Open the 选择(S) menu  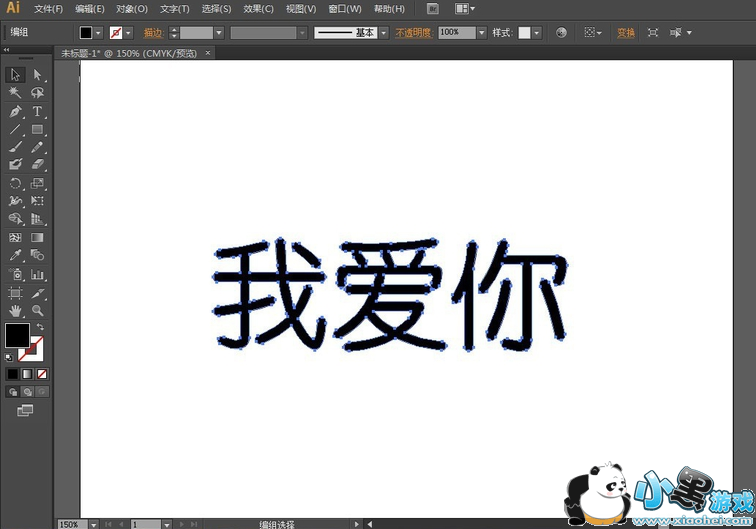coord(216,9)
